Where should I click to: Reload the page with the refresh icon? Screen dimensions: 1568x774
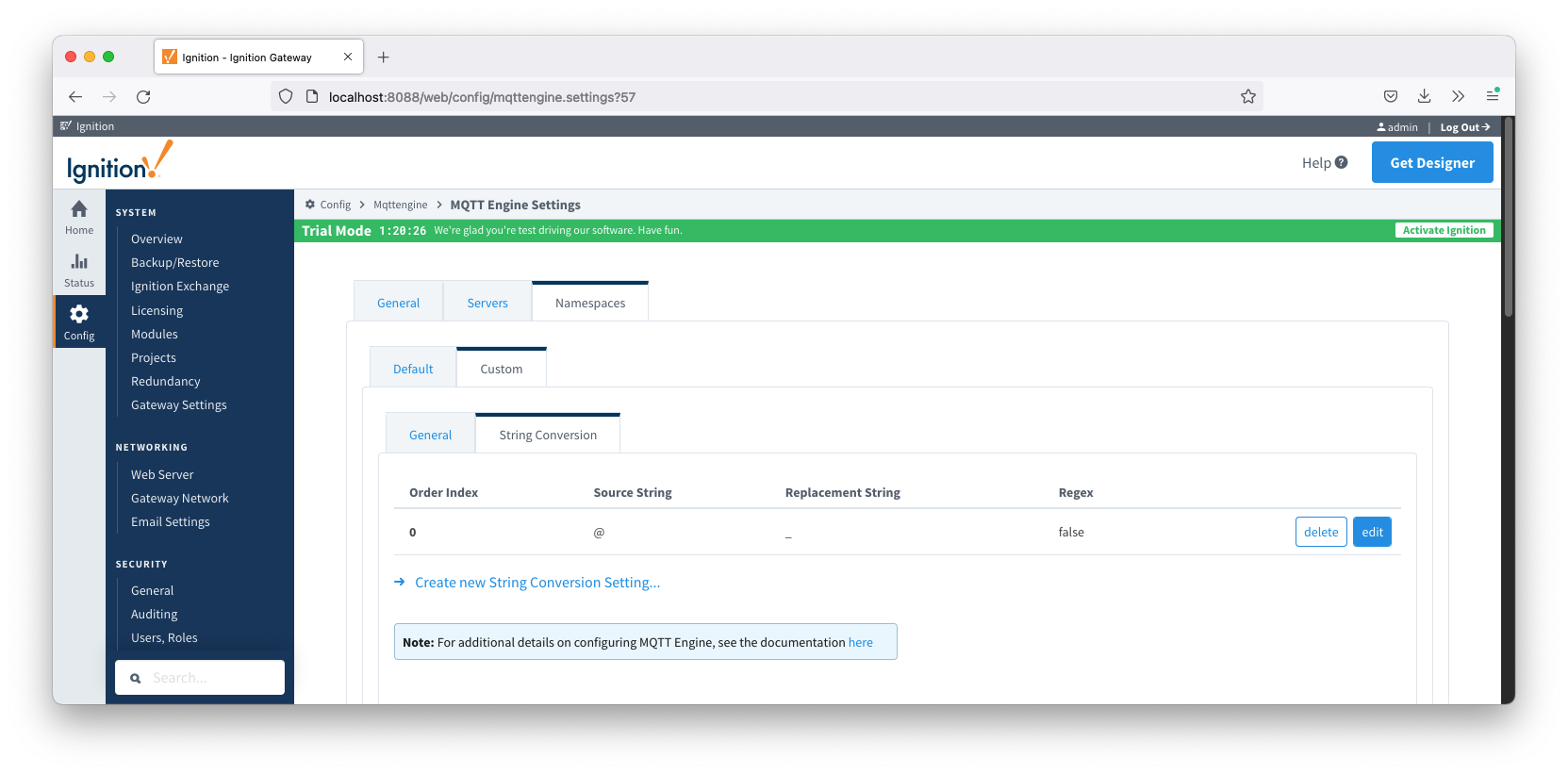(143, 96)
